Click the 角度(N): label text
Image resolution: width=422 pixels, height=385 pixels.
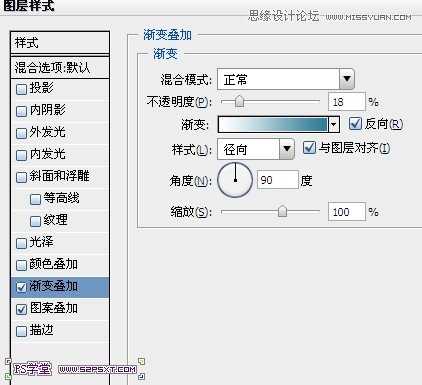[x=191, y=181]
